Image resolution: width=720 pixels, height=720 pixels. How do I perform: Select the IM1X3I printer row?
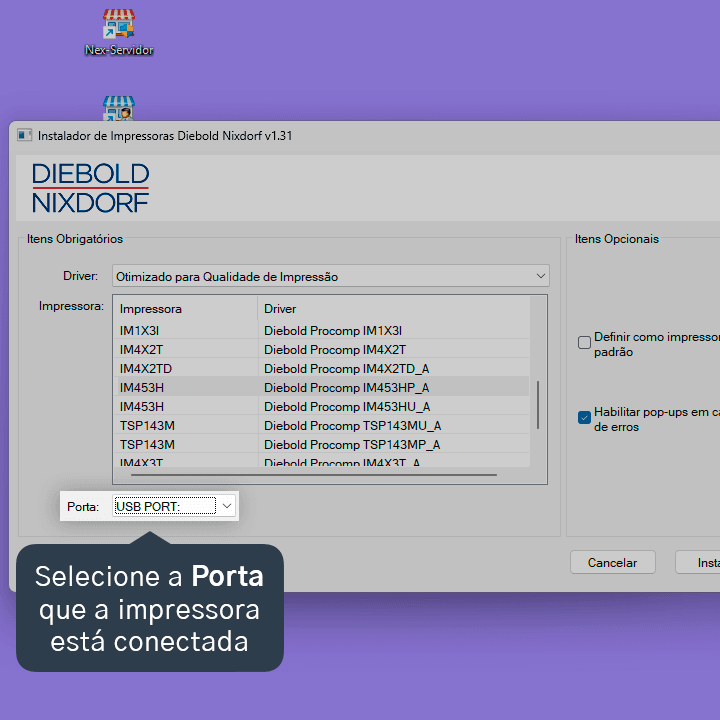click(x=321, y=331)
